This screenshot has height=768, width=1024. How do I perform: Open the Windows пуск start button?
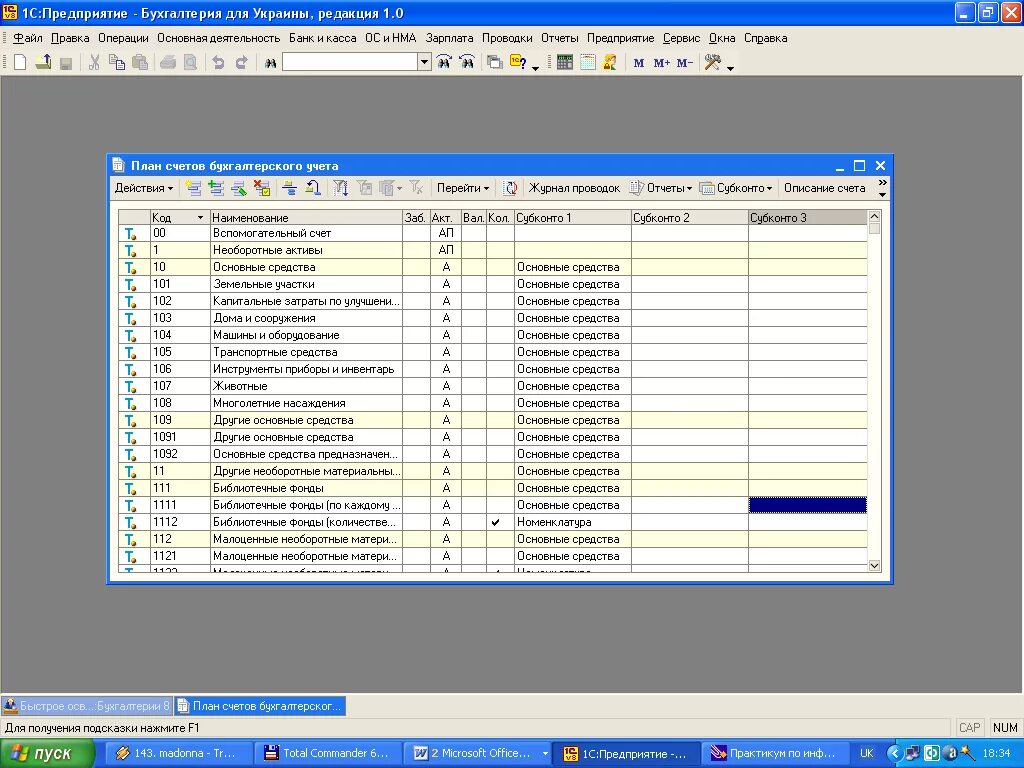[48, 754]
